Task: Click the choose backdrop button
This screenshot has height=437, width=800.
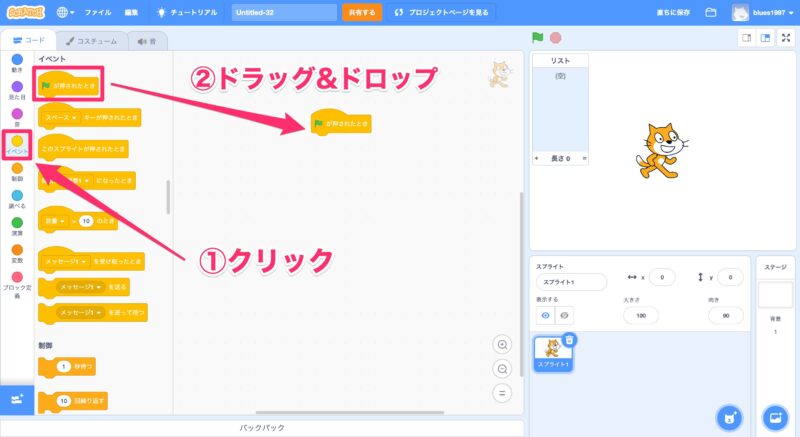Action: (x=773, y=417)
